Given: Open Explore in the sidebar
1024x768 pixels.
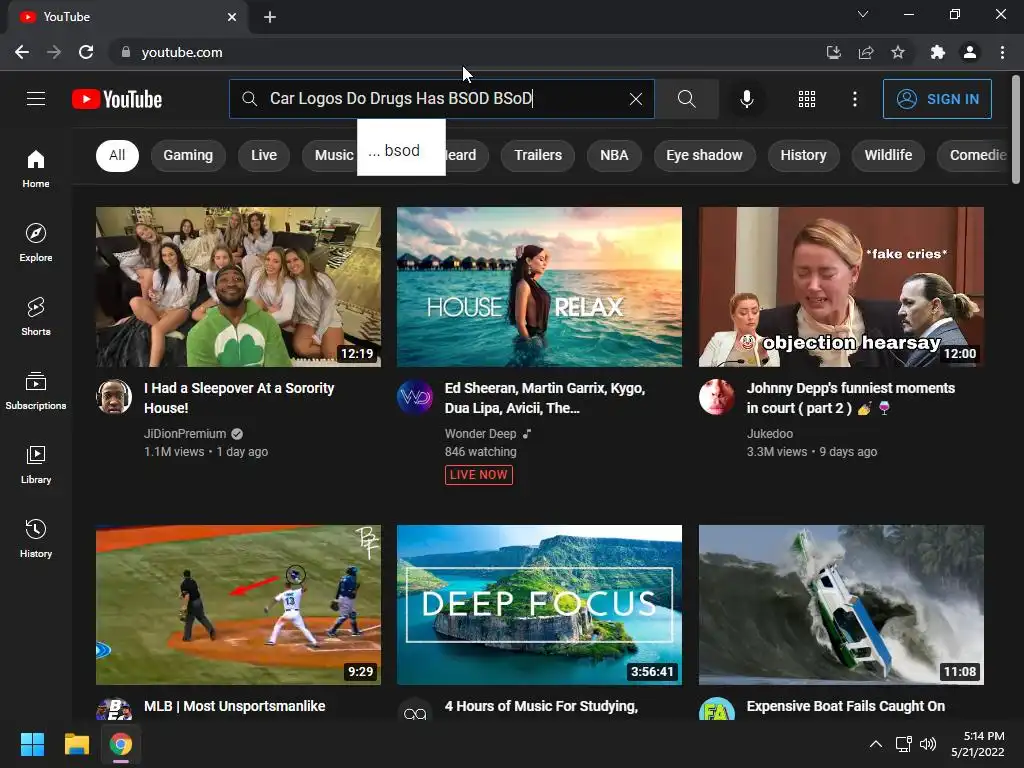Looking at the screenshot, I should [36, 242].
